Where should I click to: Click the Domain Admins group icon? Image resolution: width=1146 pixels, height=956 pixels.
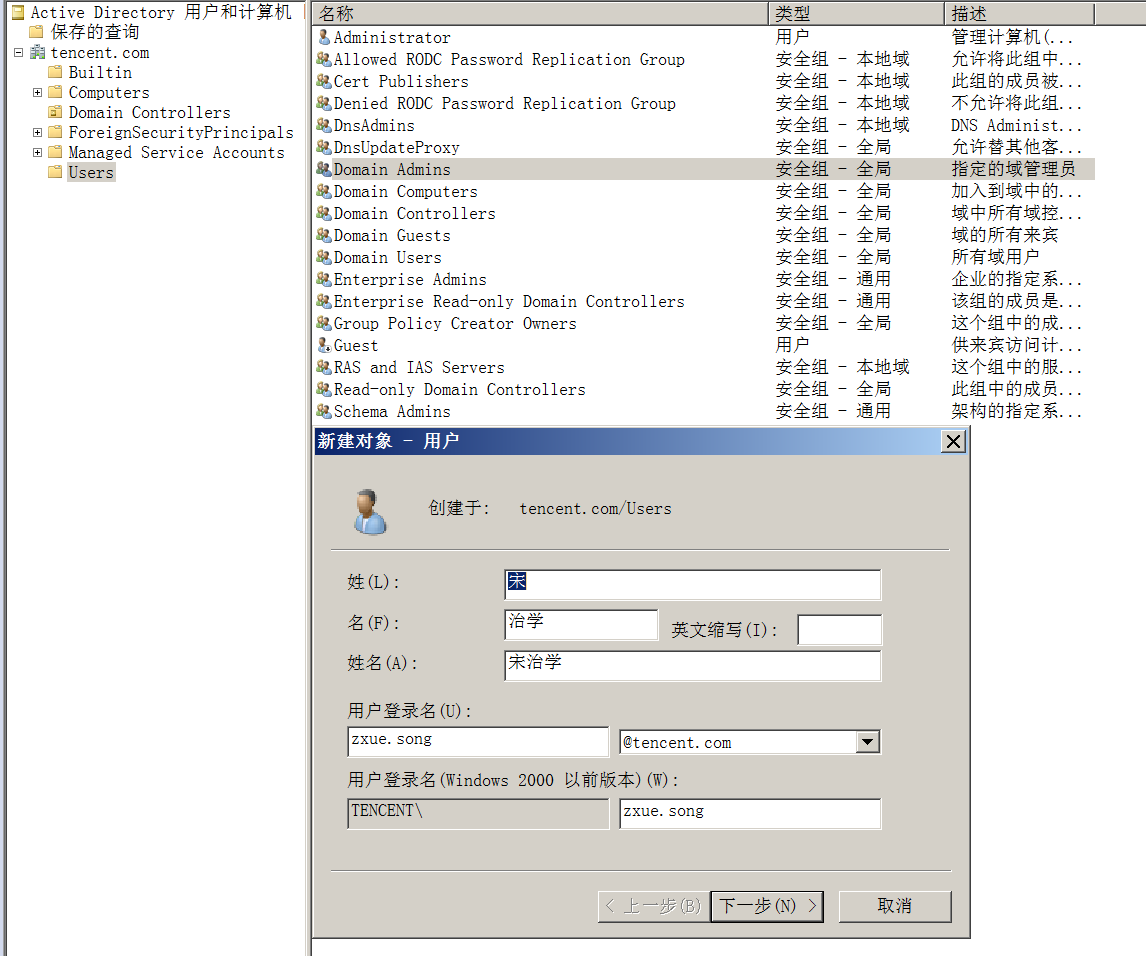[325, 169]
